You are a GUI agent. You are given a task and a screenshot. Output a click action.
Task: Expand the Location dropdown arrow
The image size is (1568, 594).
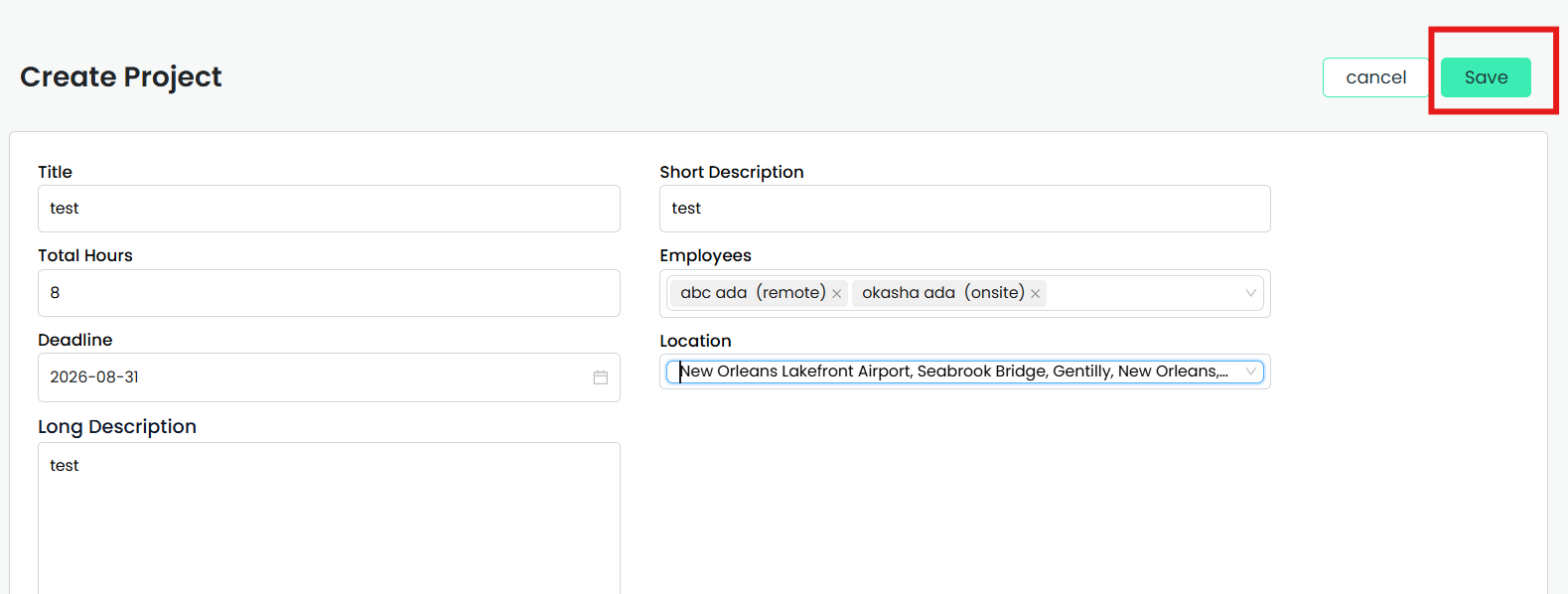point(1251,371)
